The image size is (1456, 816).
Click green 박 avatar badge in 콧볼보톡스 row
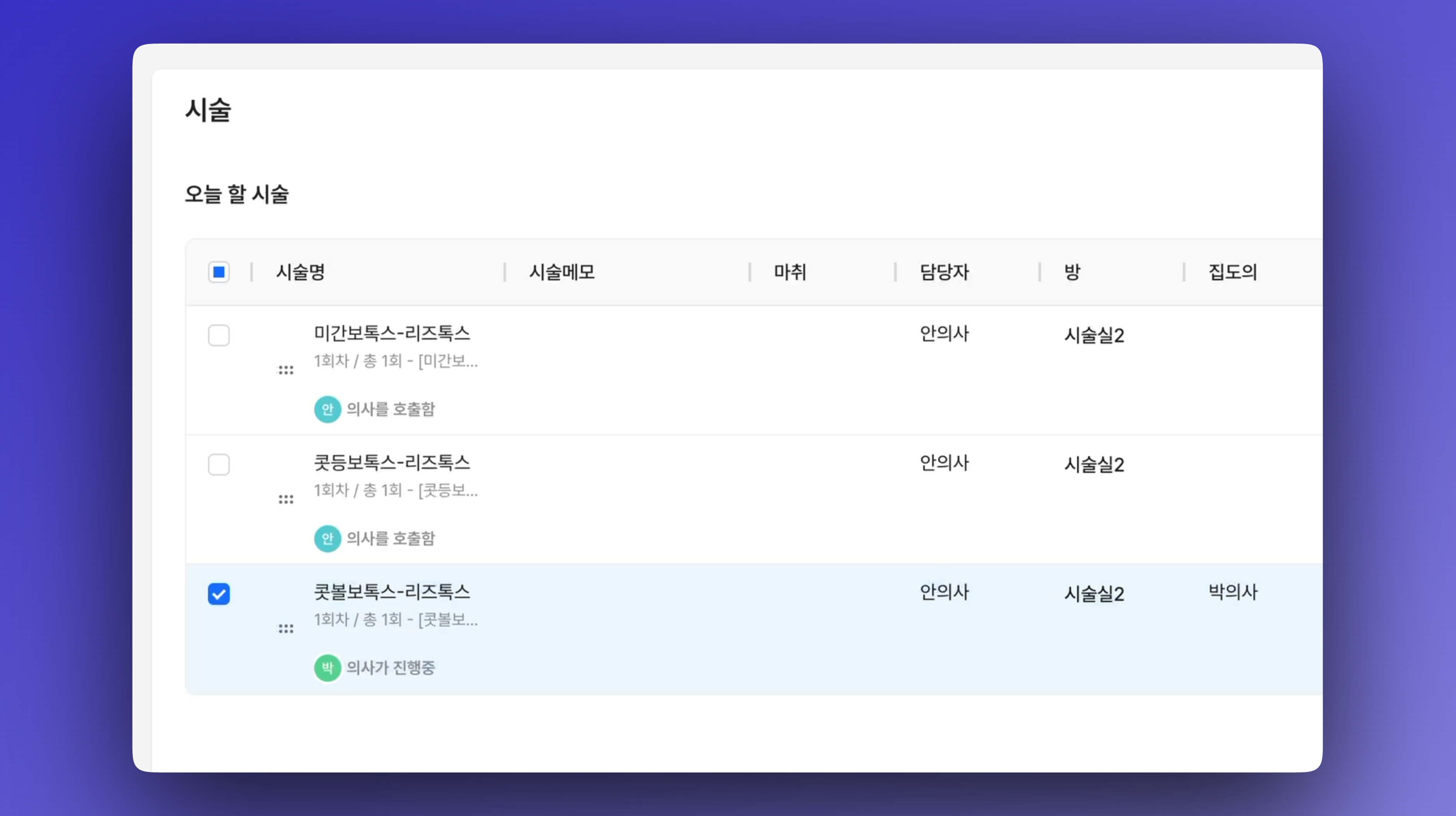pos(327,668)
